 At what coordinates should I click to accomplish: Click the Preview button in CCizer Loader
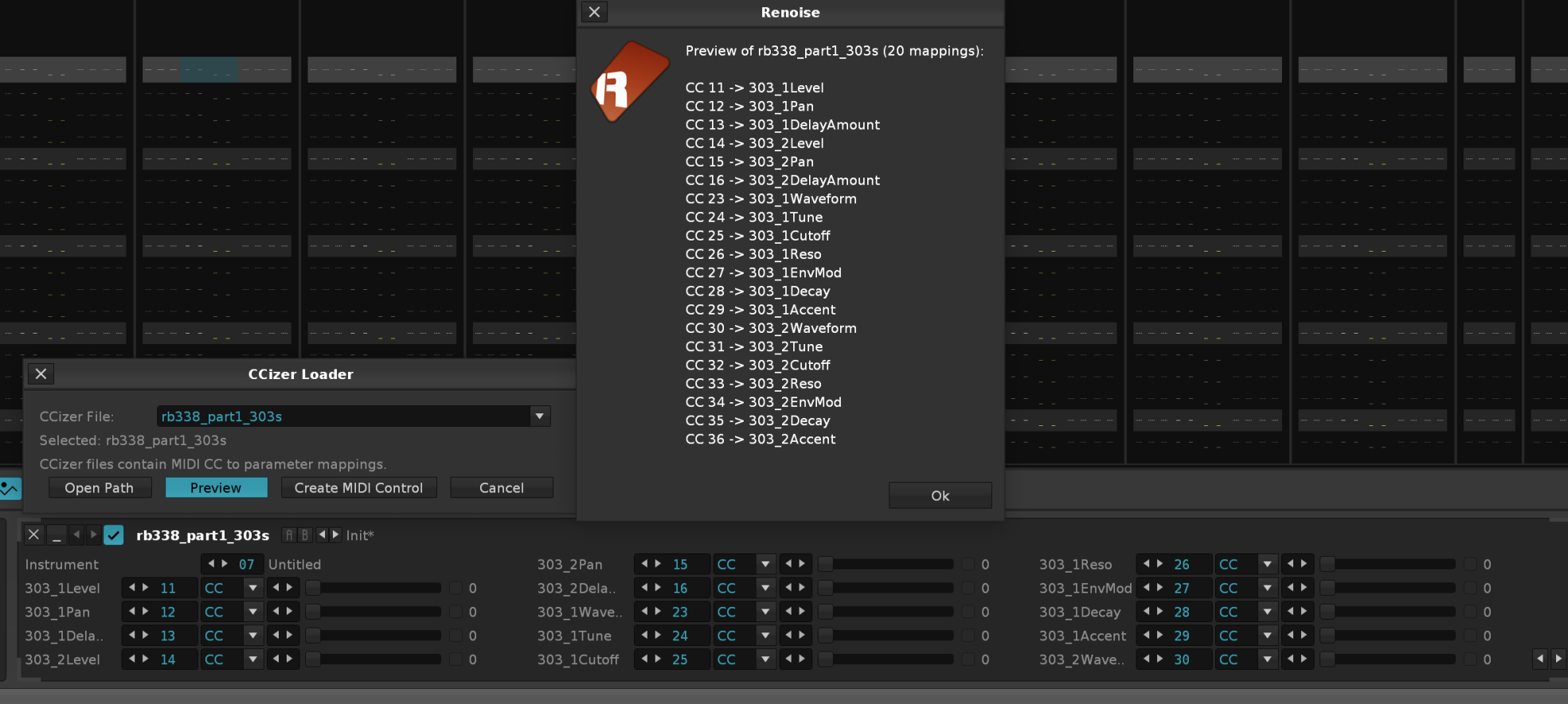click(216, 487)
